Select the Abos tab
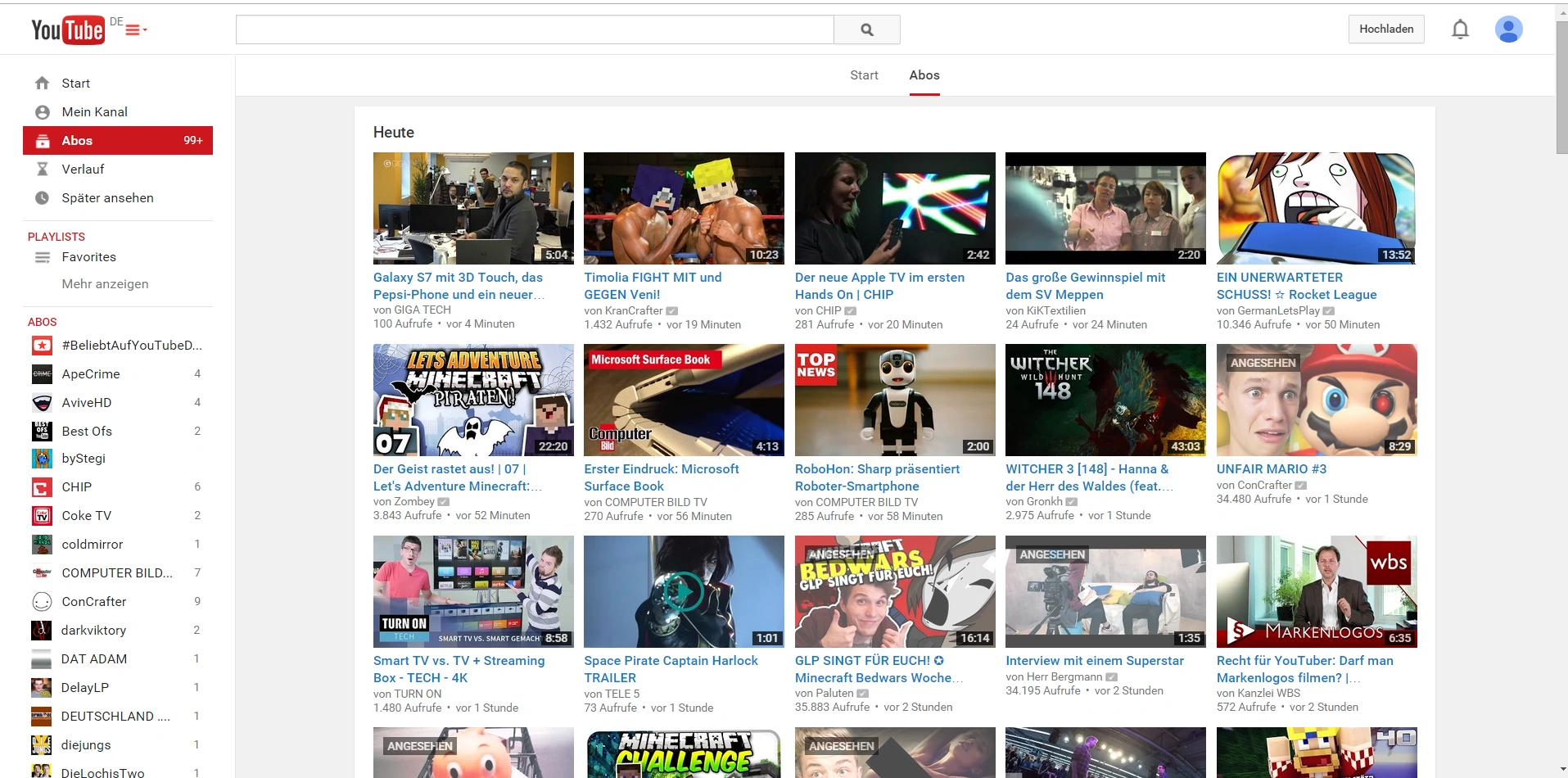 [x=924, y=75]
